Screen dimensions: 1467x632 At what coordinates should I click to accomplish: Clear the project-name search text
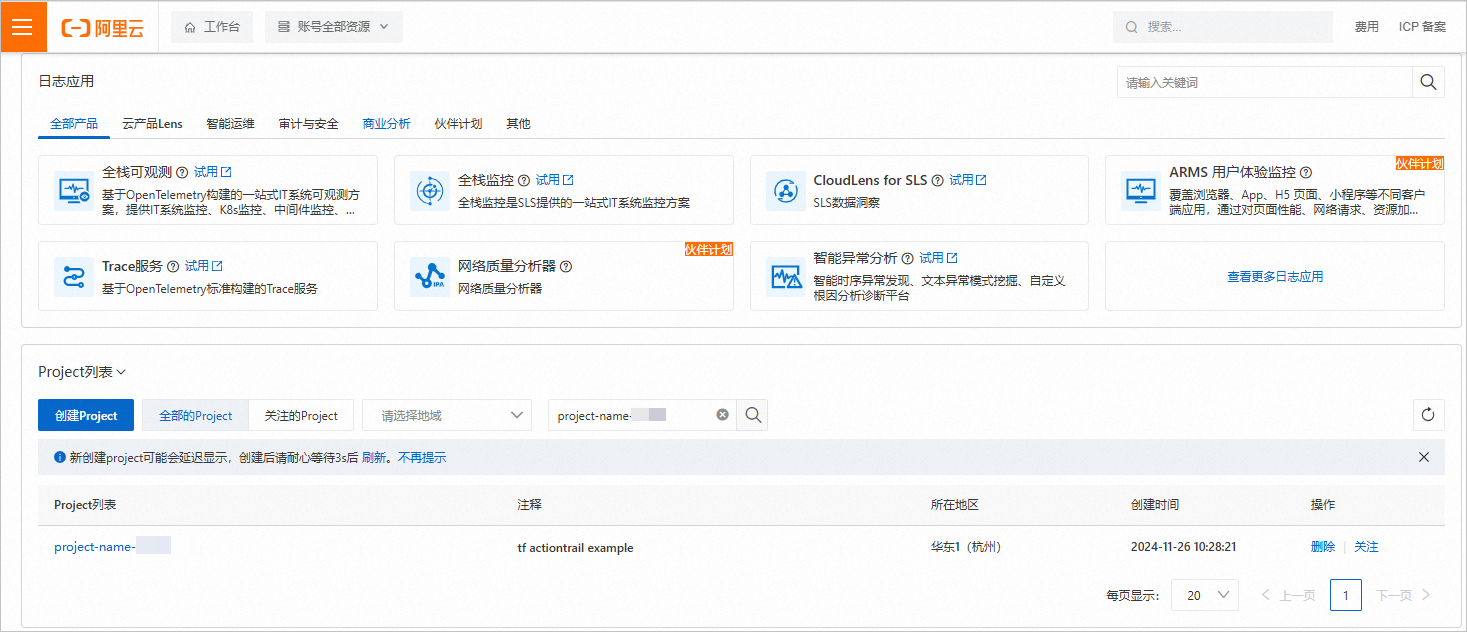pos(722,415)
